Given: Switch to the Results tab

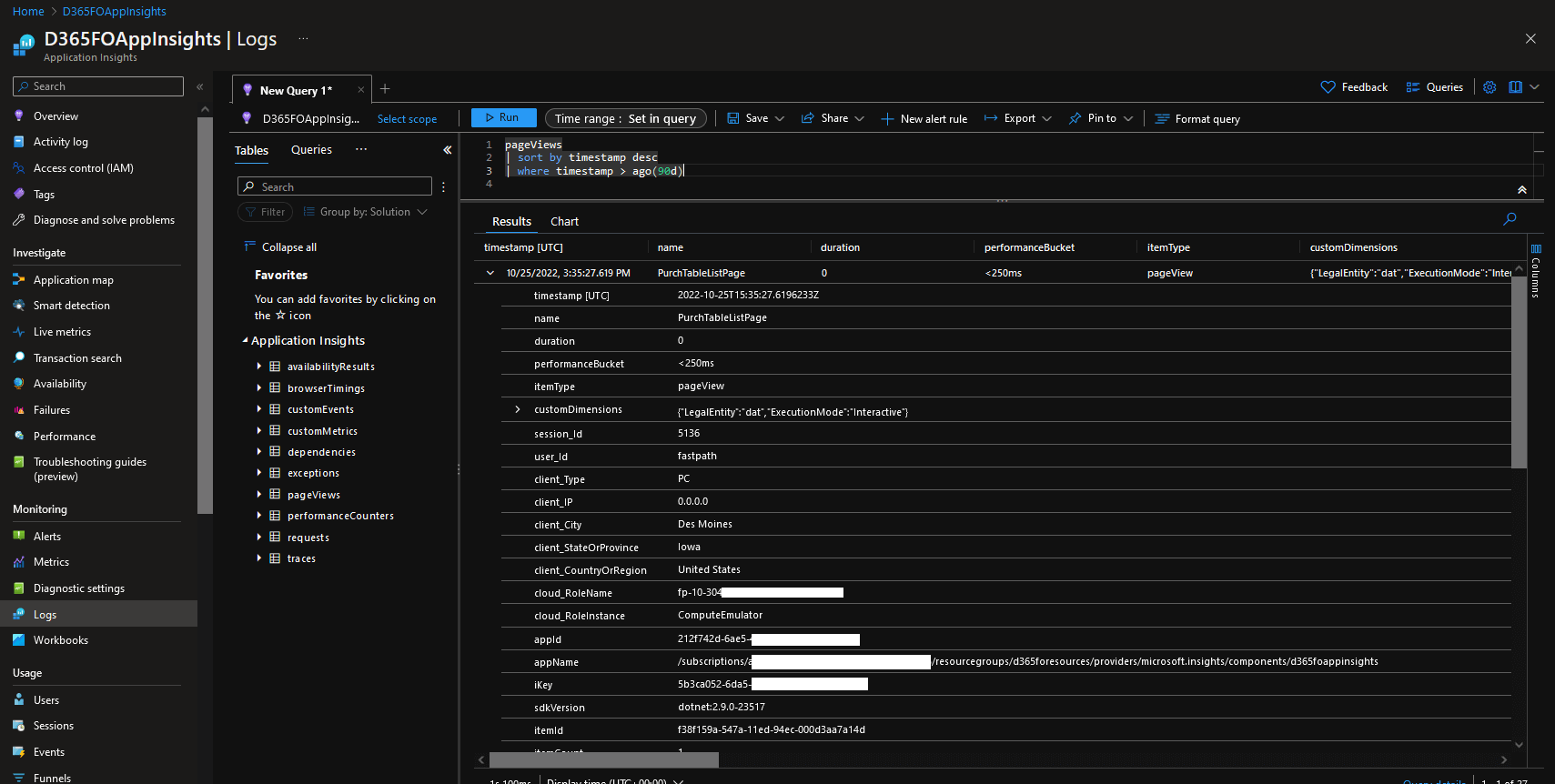Looking at the screenshot, I should [511, 222].
